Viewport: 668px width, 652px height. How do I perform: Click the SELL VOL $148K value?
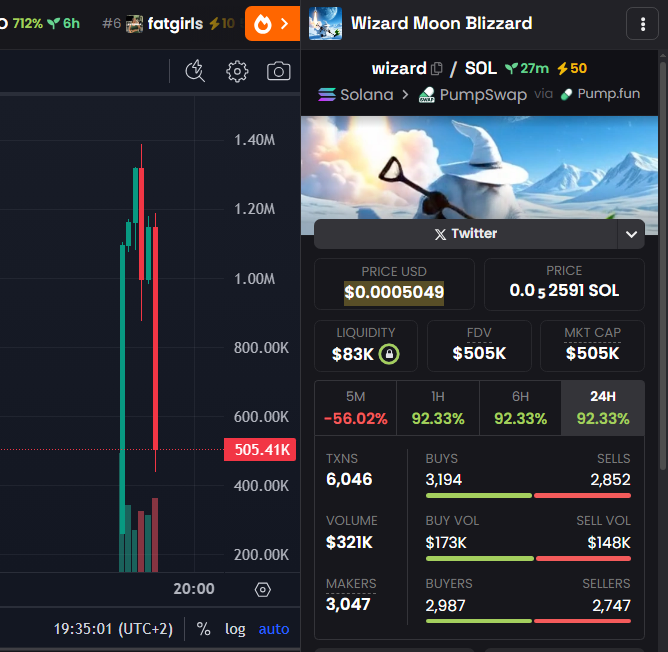[609, 543]
